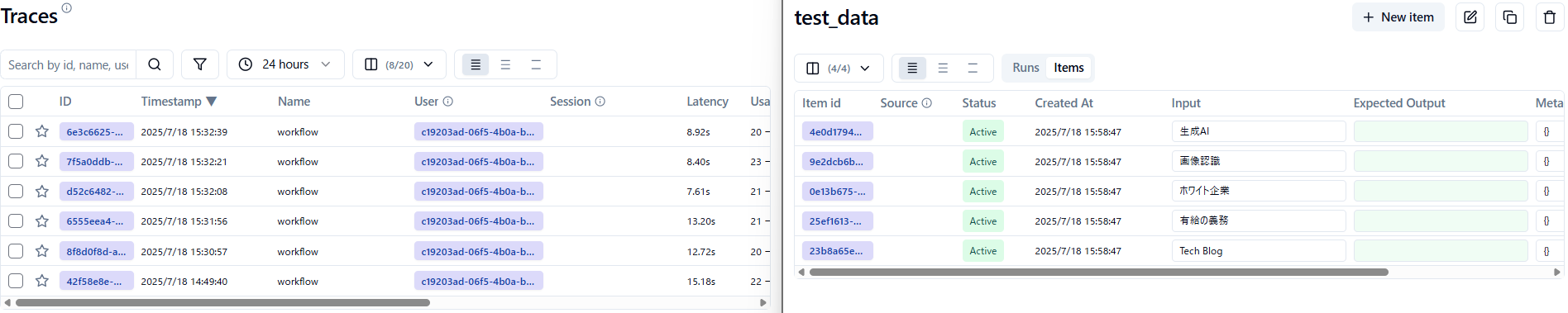The height and width of the screenshot is (313, 1568).
Task: Open dataset item 4e0d1794 link
Action: click(x=837, y=131)
